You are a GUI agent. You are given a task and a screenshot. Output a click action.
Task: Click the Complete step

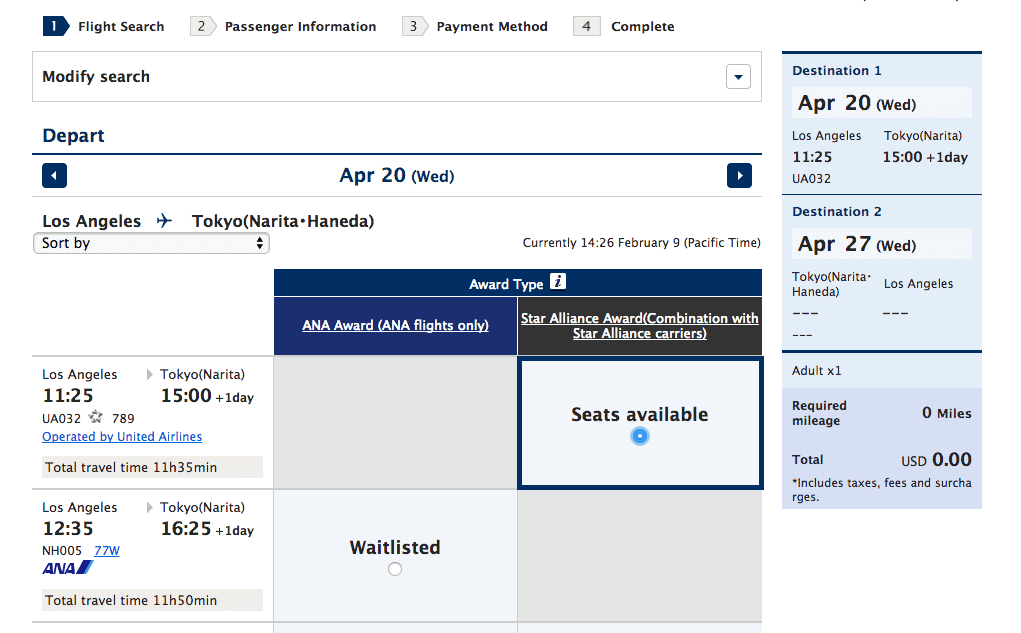point(643,27)
